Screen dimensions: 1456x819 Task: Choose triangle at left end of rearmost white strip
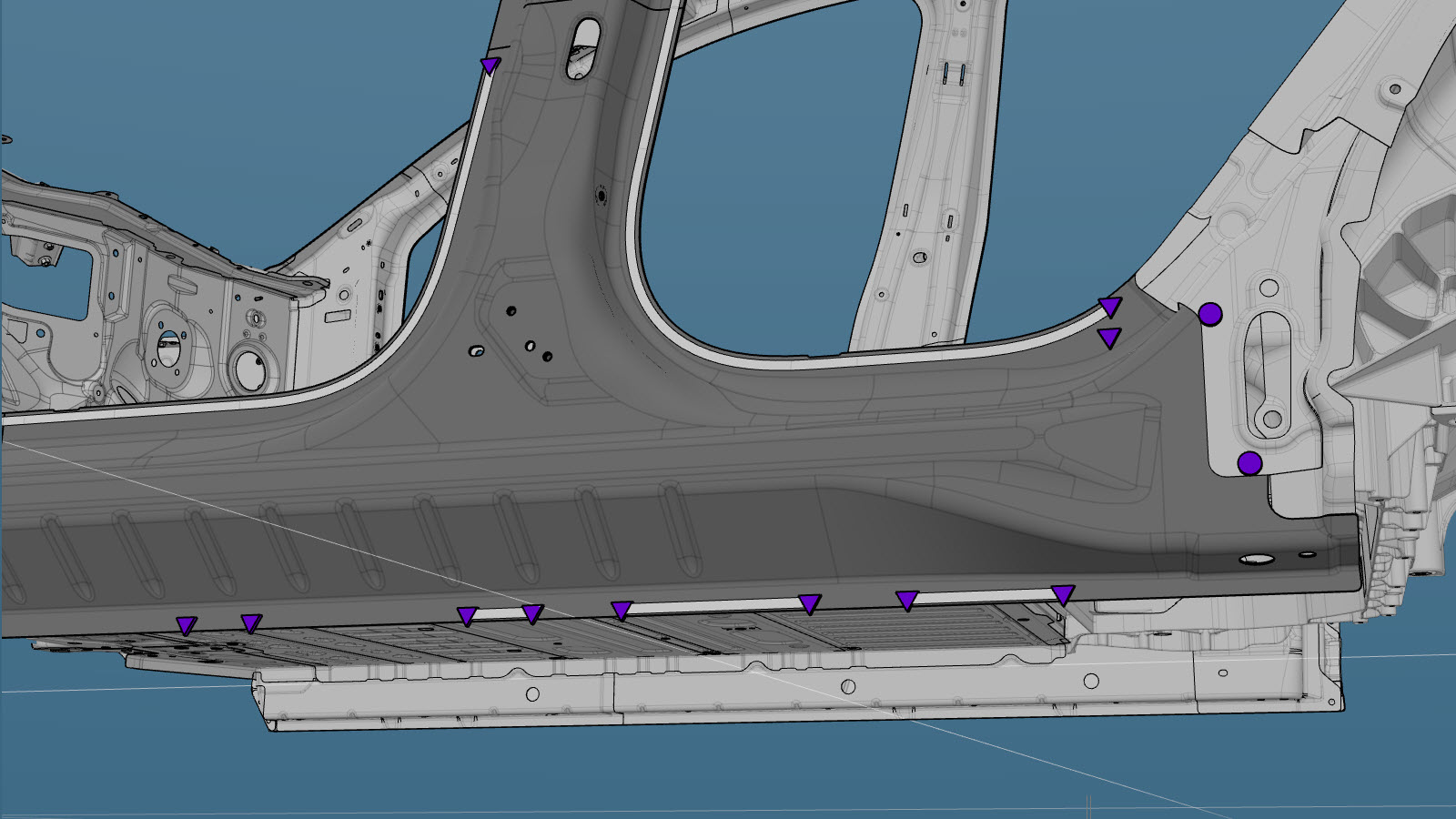[x=906, y=600]
